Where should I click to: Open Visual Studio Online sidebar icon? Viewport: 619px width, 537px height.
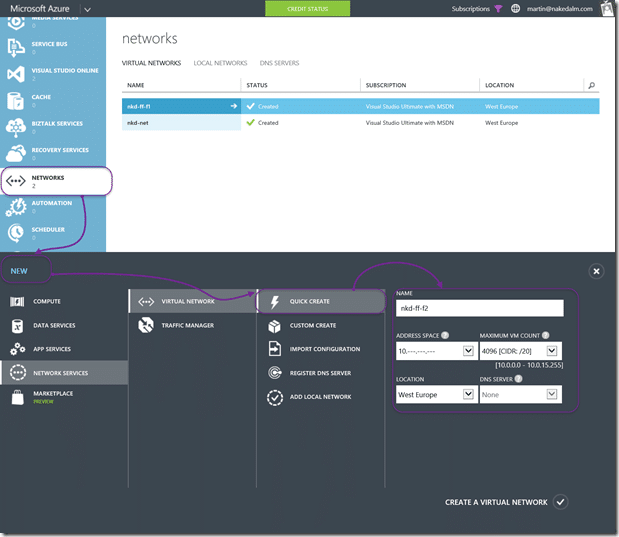click(x=16, y=74)
